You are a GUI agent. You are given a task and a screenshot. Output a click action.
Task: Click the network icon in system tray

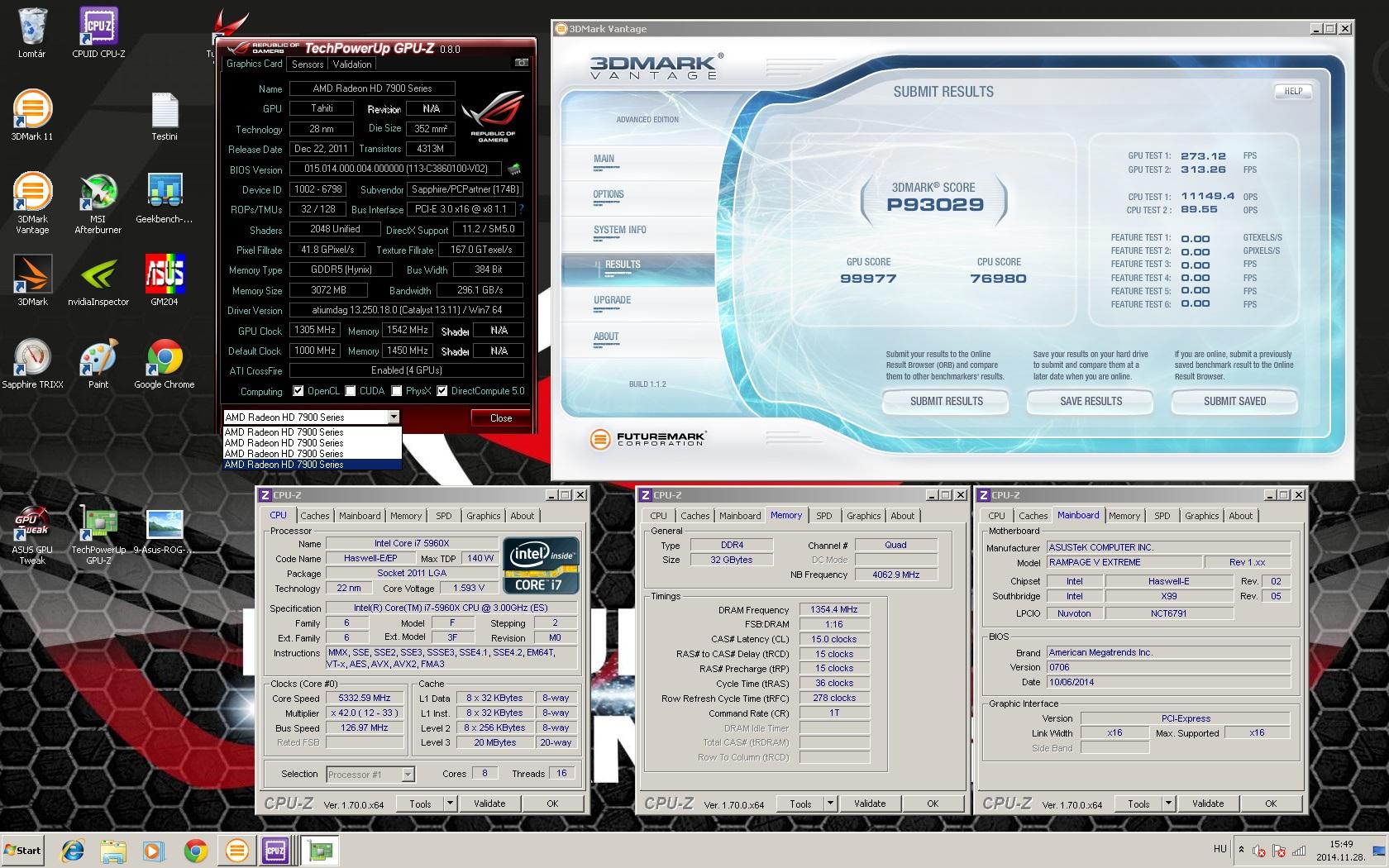1299,851
